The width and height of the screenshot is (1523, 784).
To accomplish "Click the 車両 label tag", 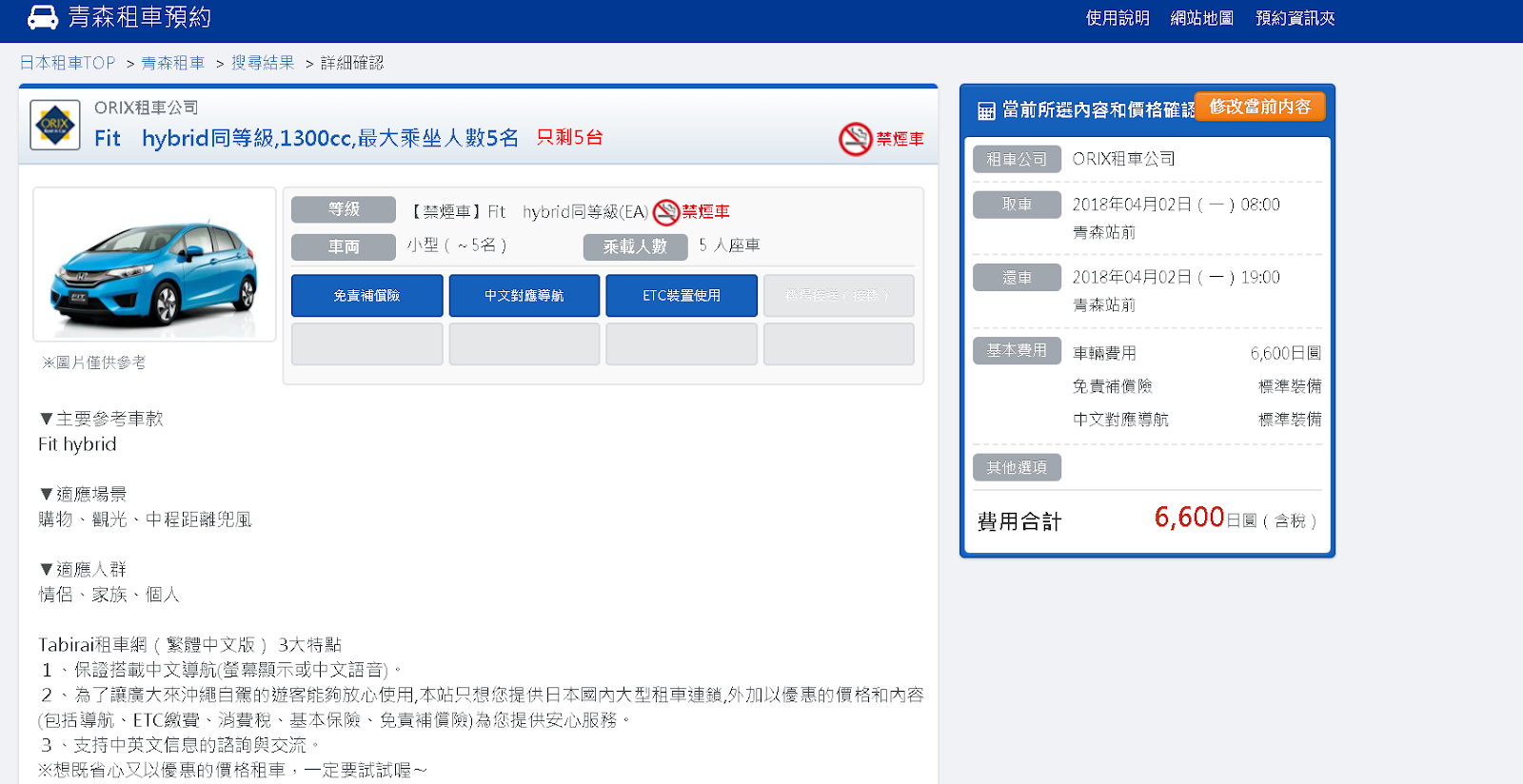I will coord(344,247).
